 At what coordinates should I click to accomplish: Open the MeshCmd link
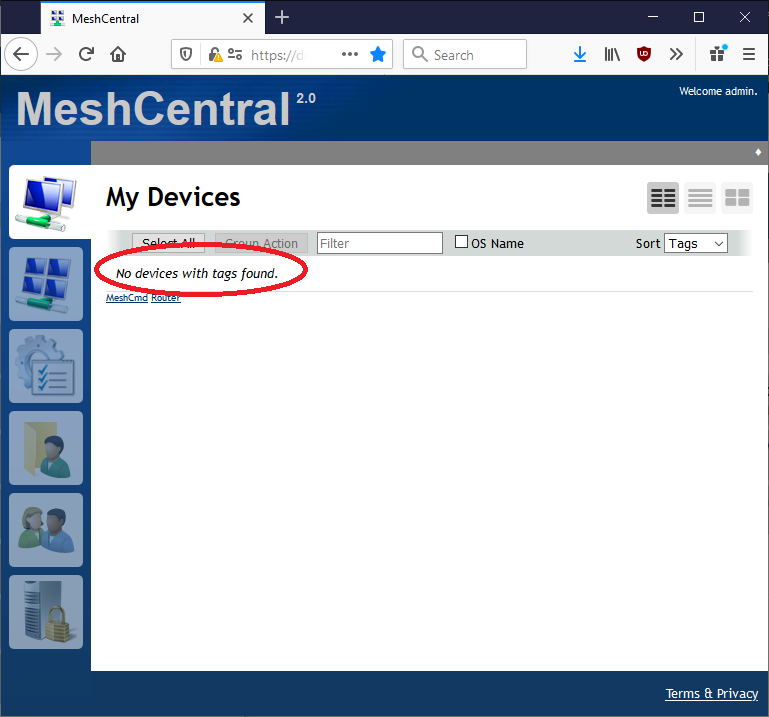click(127, 298)
